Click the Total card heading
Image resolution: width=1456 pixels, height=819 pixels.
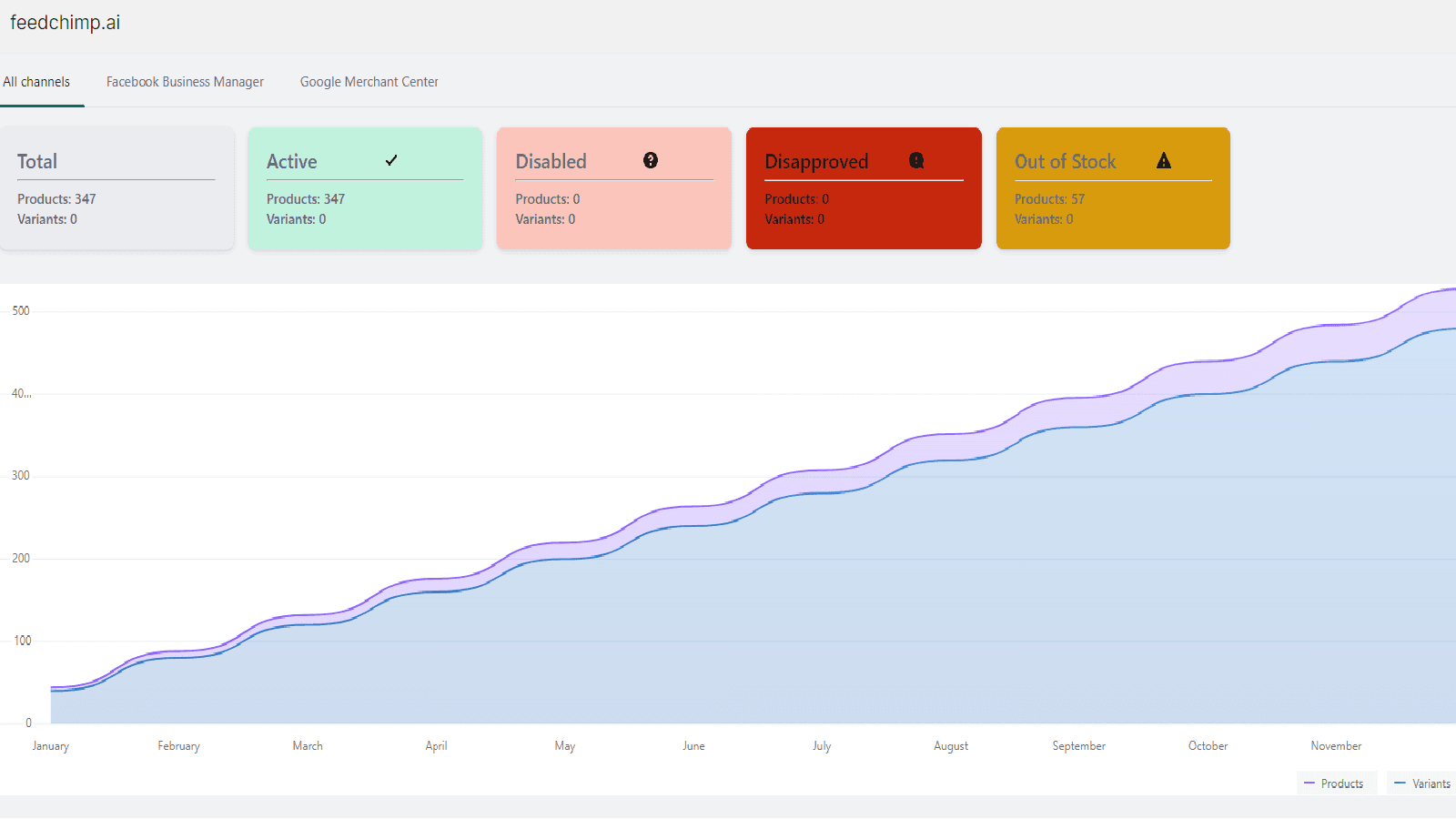click(x=37, y=162)
